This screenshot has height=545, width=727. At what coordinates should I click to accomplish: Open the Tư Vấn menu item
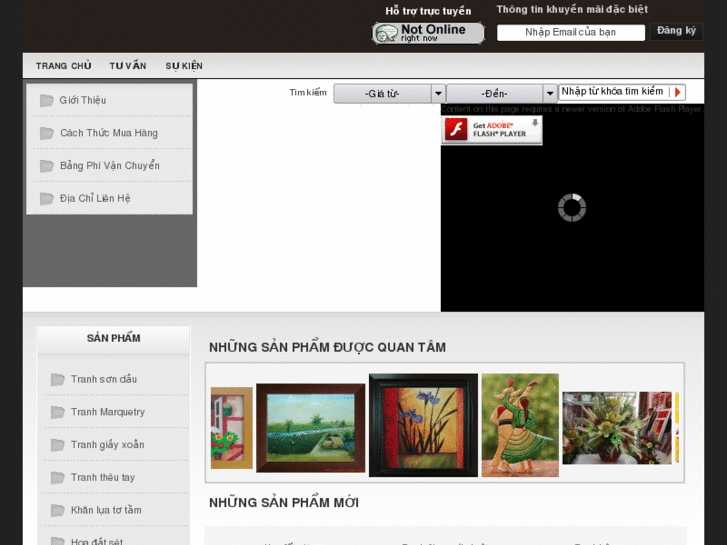click(128, 66)
